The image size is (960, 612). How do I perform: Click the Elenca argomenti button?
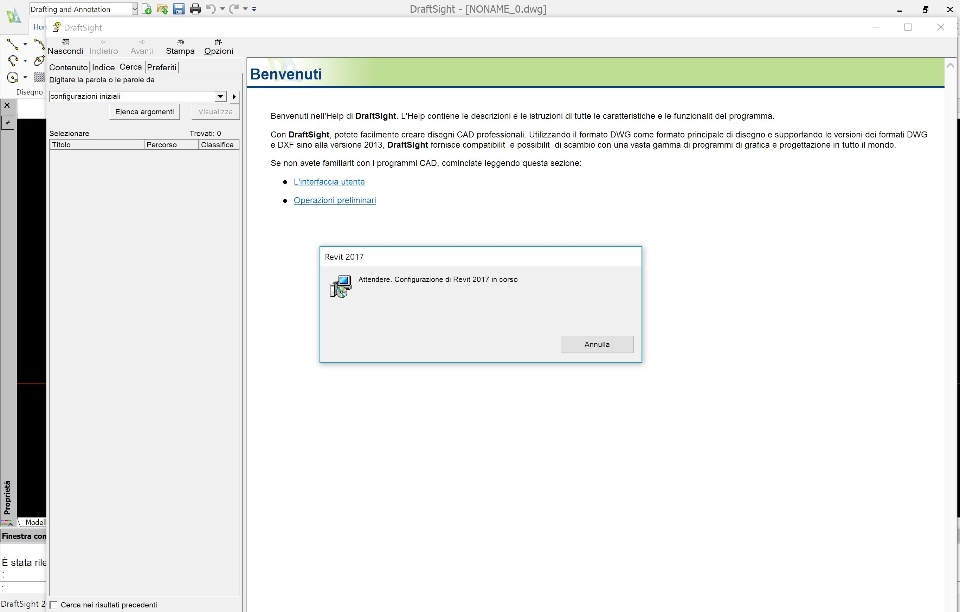144,111
